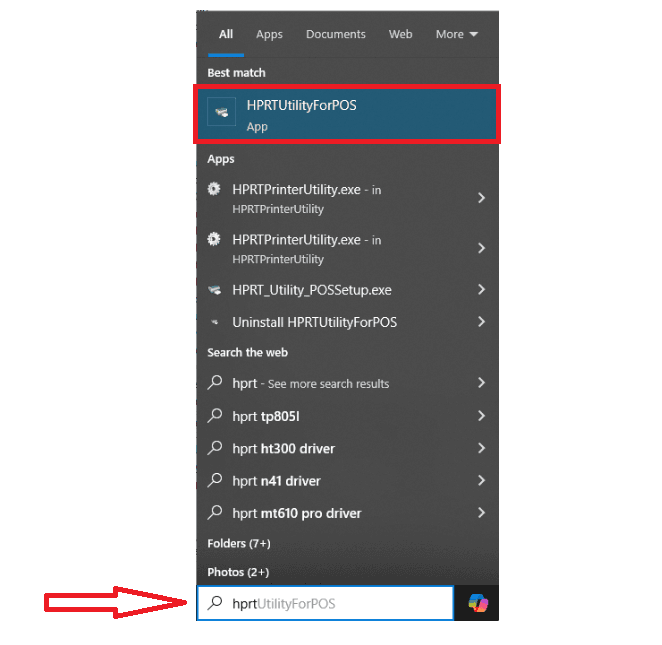The image size is (662, 645).
Task: Click the Uninstall HPRTUtilityForPOS icon
Action: coord(214,323)
